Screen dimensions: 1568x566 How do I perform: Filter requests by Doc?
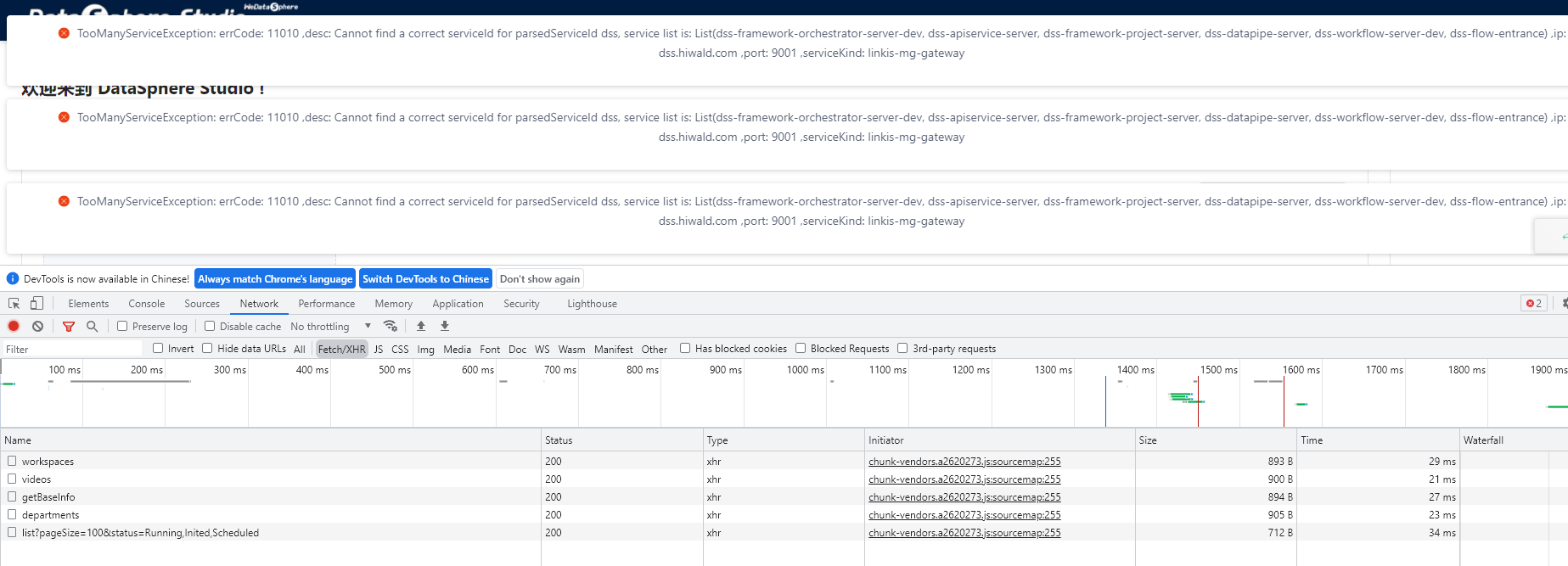[x=518, y=349]
